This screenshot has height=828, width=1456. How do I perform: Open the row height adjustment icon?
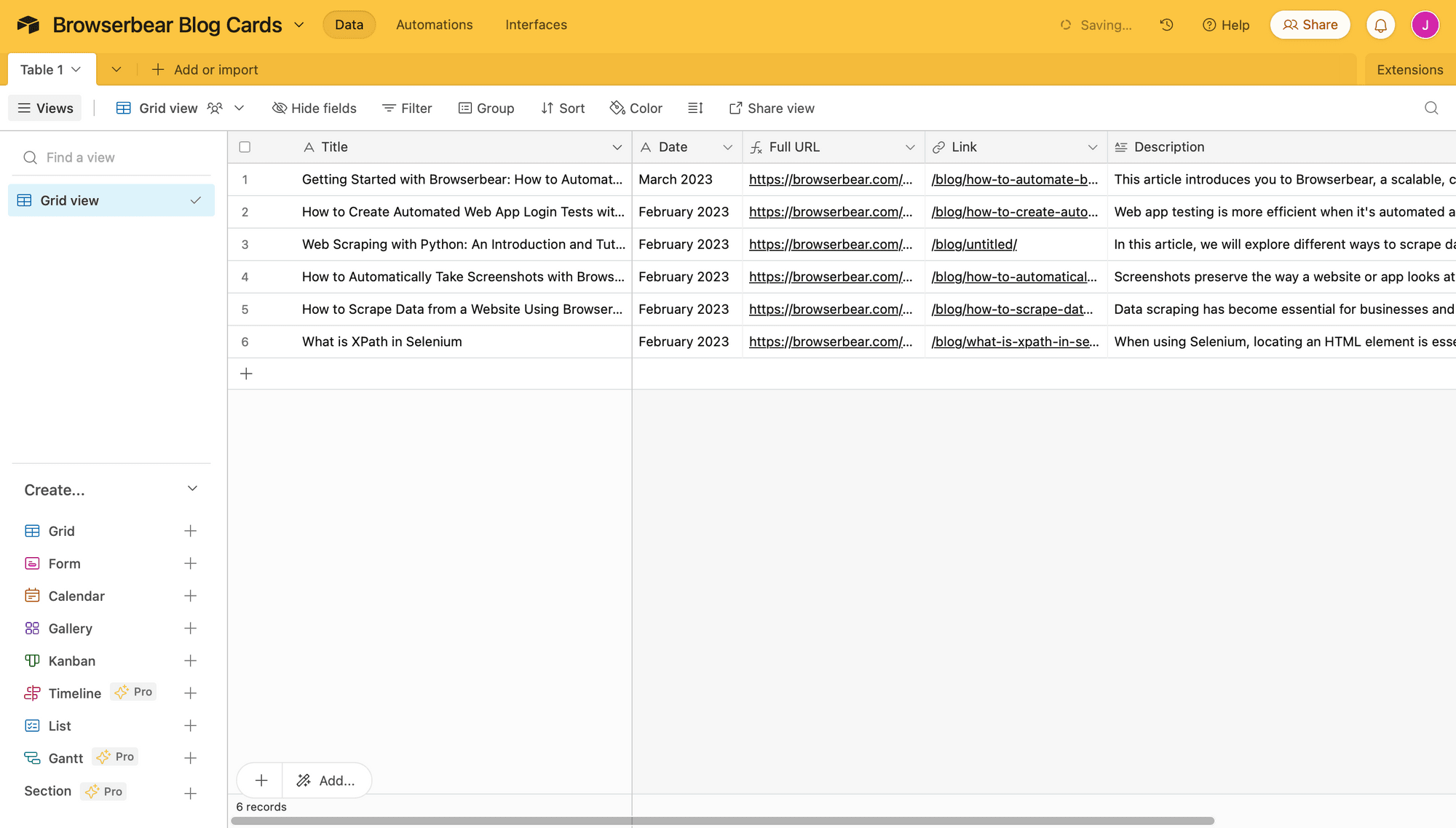click(695, 108)
